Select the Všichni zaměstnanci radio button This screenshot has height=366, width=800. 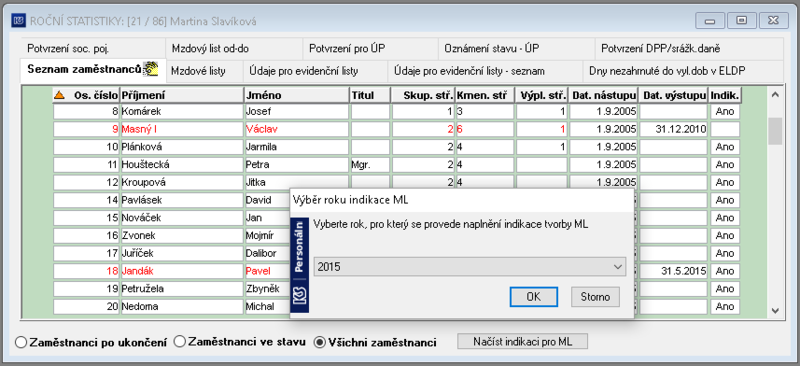point(320,343)
